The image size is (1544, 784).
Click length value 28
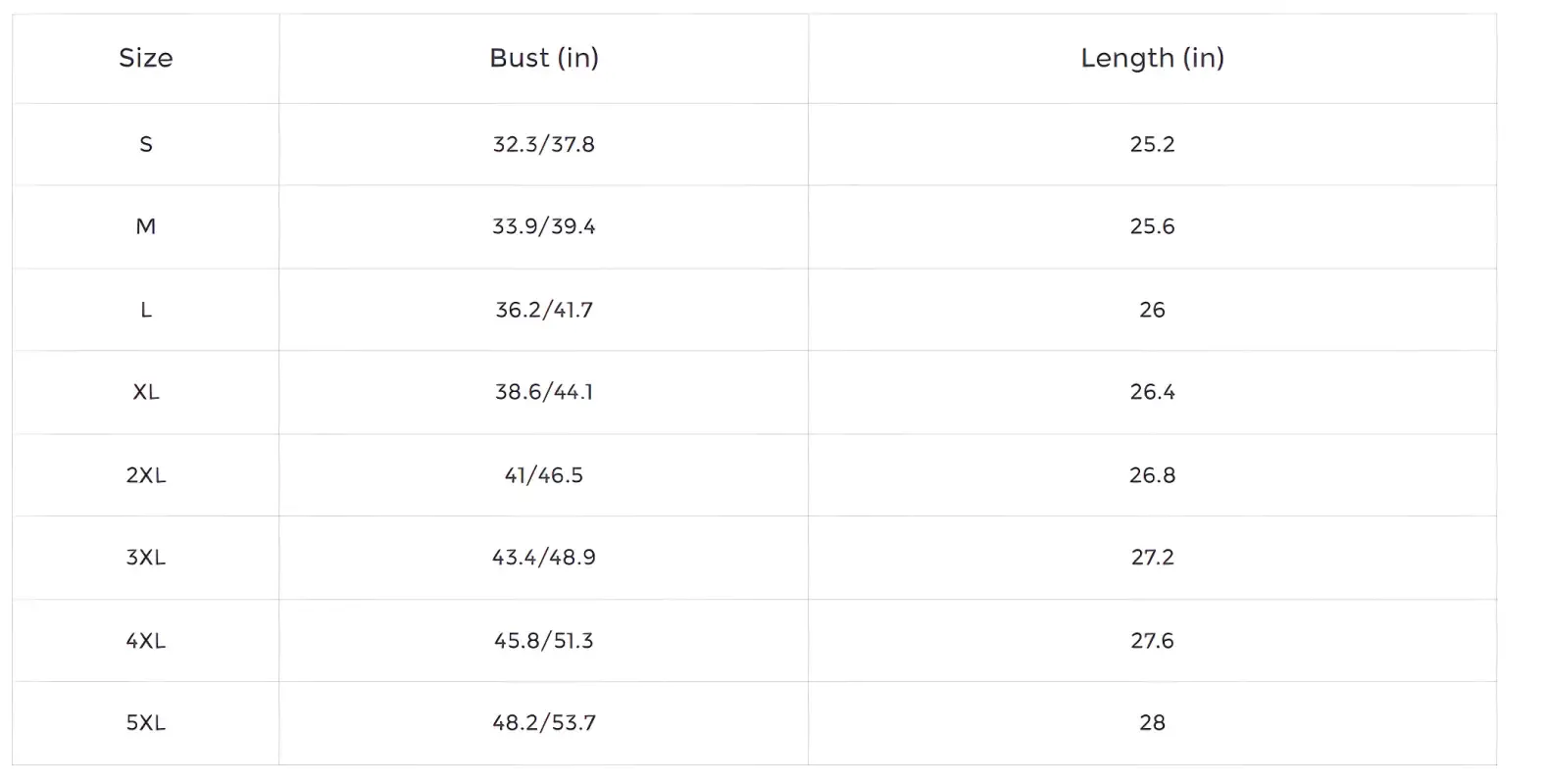pyautogui.click(x=1152, y=722)
